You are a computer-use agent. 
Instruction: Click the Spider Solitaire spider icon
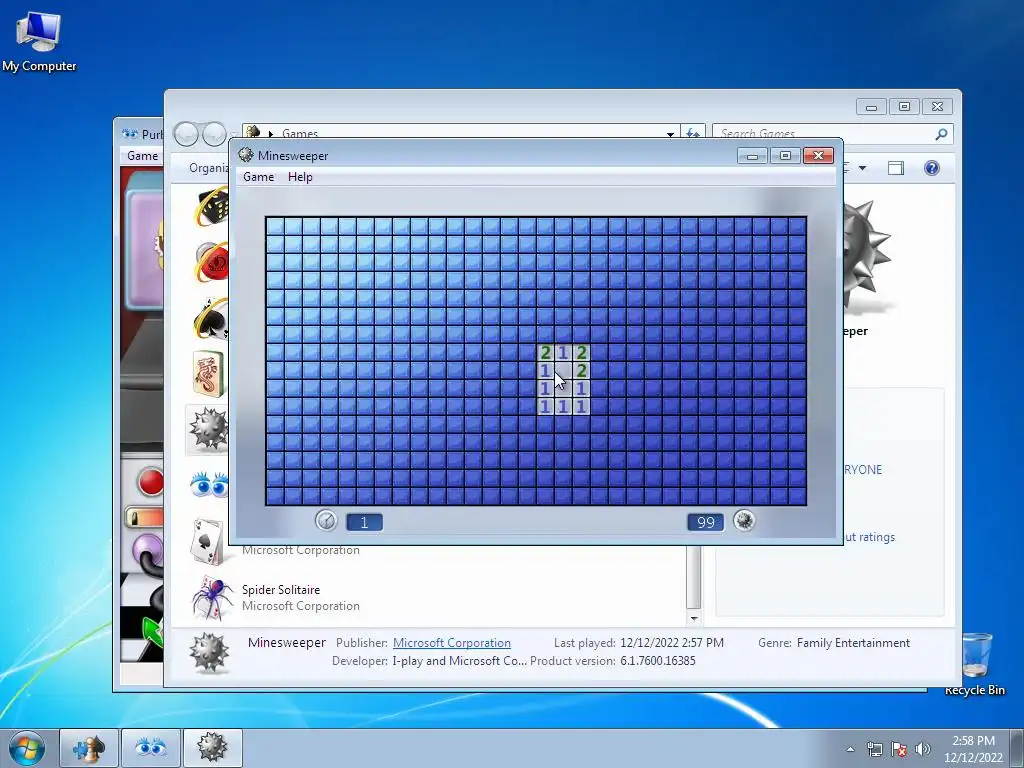pyautogui.click(x=212, y=598)
